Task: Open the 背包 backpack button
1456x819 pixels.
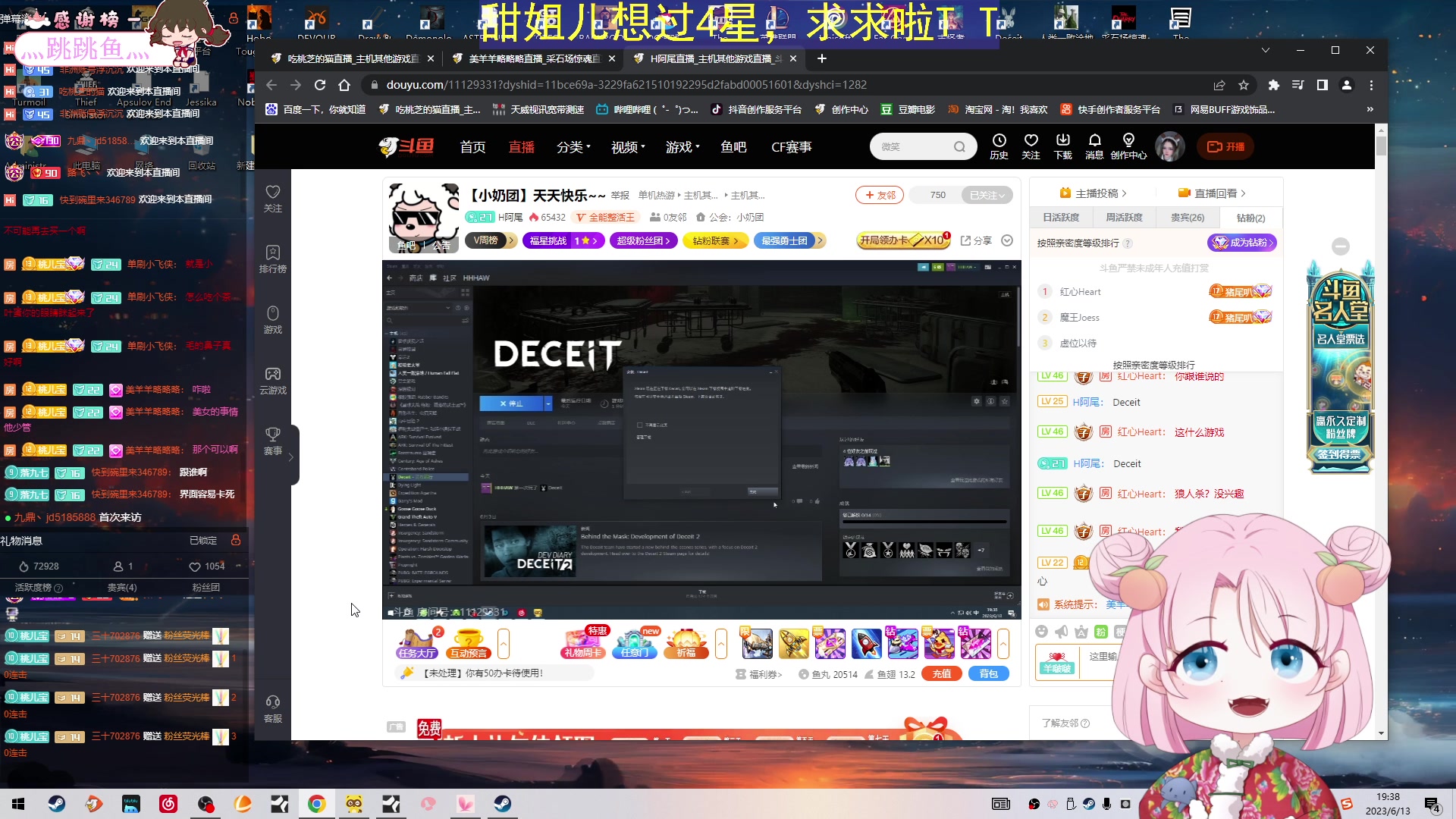Action: click(x=989, y=673)
